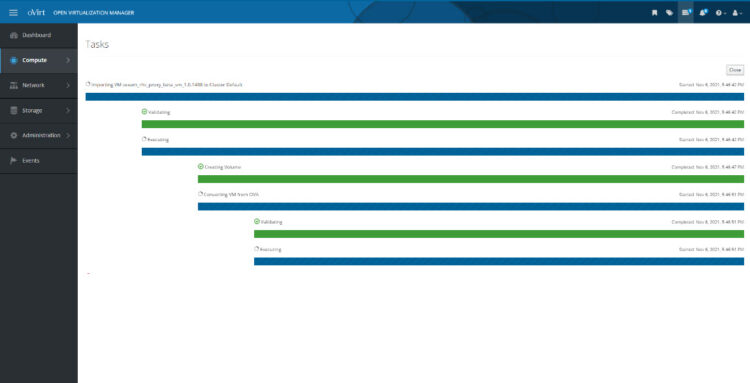Open the notifications bell icon
The width and height of the screenshot is (750, 383).
(703, 12)
